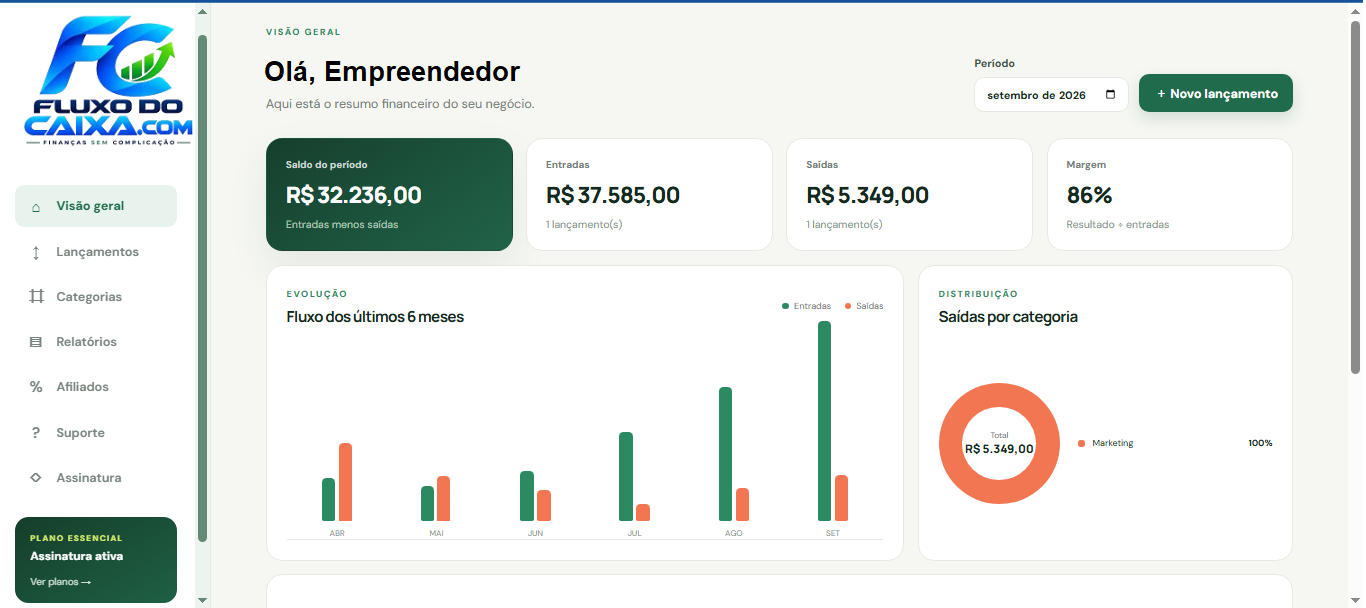The width and height of the screenshot is (1366, 608).
Task: Click the Fluxo do Caixa logo
Action: coord(108,82)
